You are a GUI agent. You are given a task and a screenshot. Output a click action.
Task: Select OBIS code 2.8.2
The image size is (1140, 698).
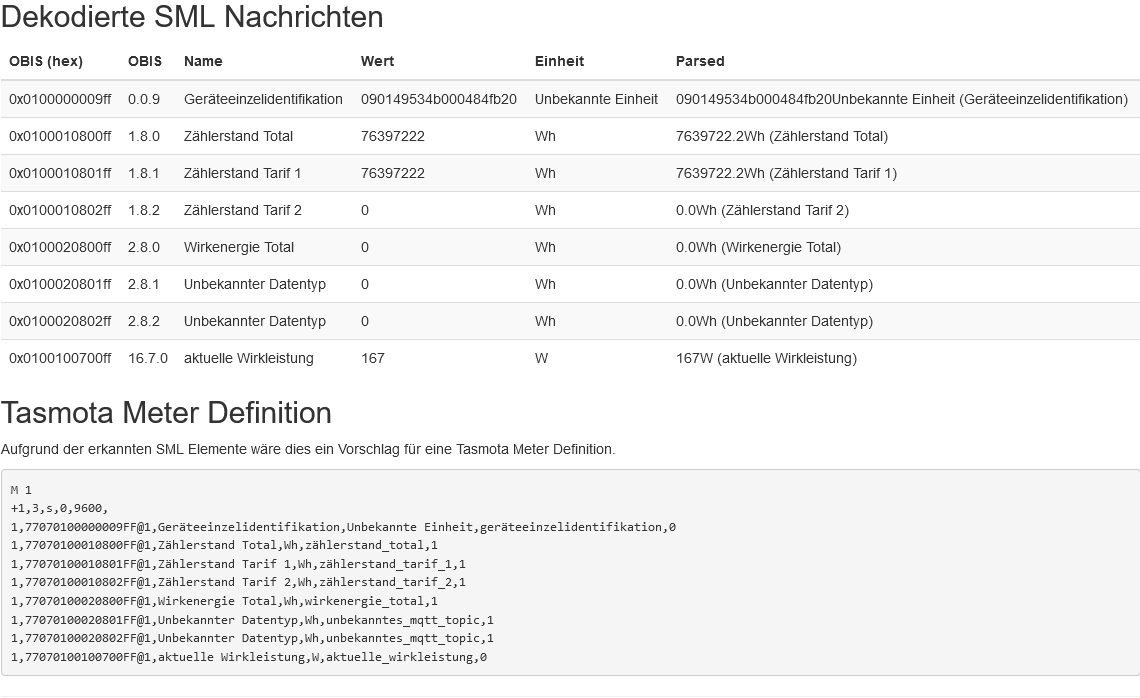click(144, 321)
